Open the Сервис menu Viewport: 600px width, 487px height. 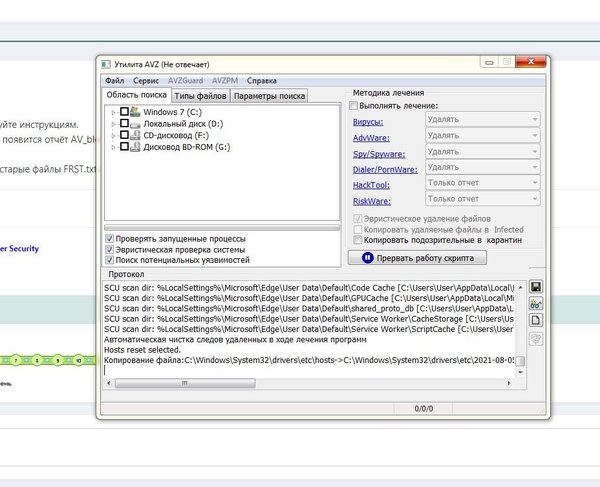tap(146, 79)
